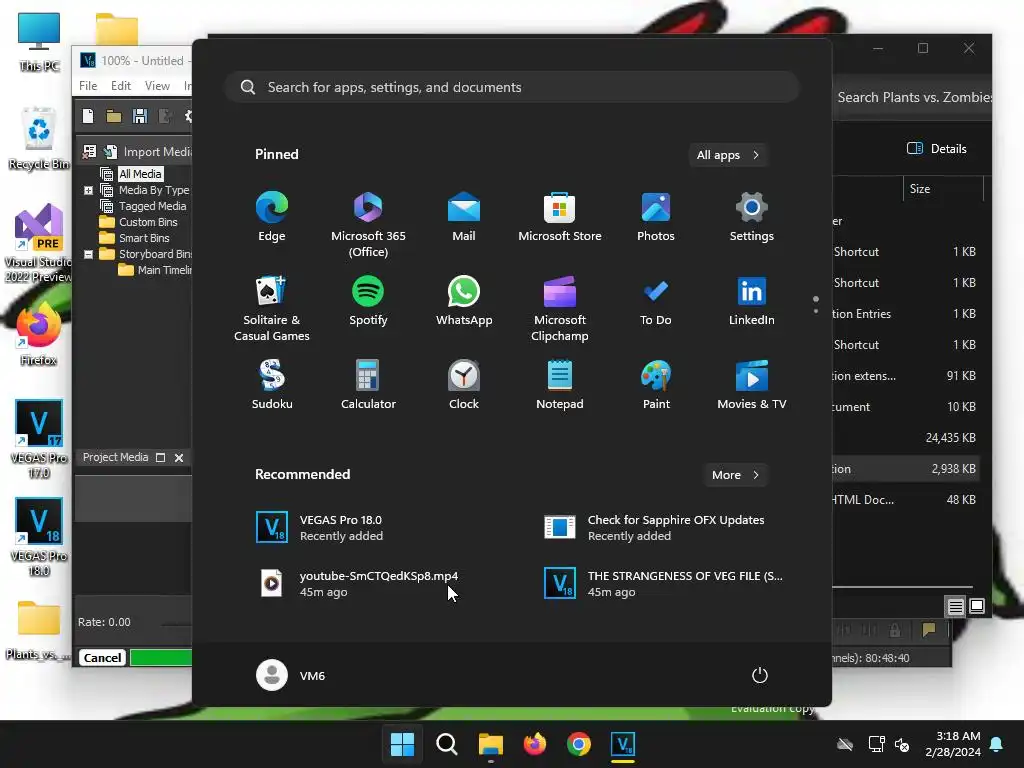Focus the Start menu search box
This screenshot has height=768, width=1024.
512,87
